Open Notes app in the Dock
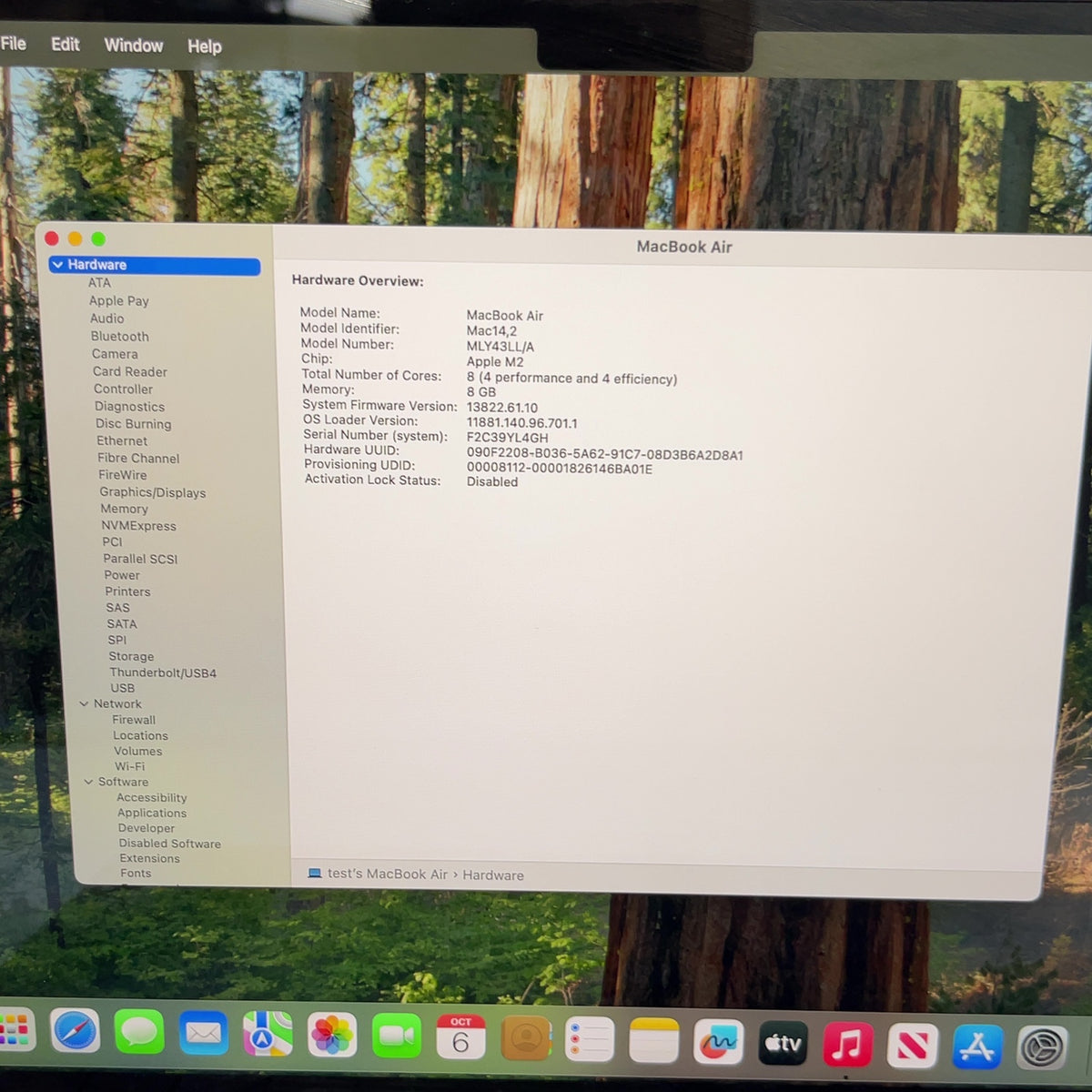The height and width of the screenshot is (1092, 1092). point(654,1040)
